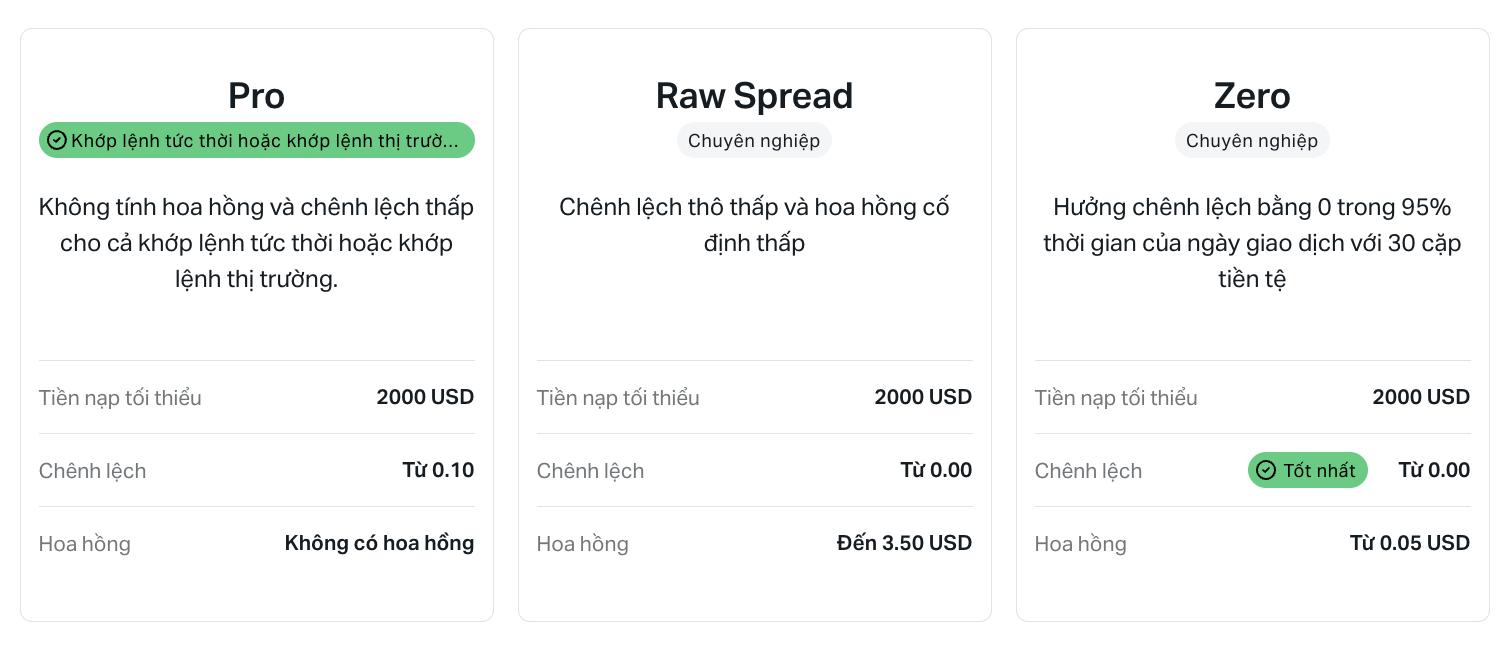Click Chuyên nghiệp tag under Raw Spread
Viewport: 1510px width, 650px height.
pos(754,141)
